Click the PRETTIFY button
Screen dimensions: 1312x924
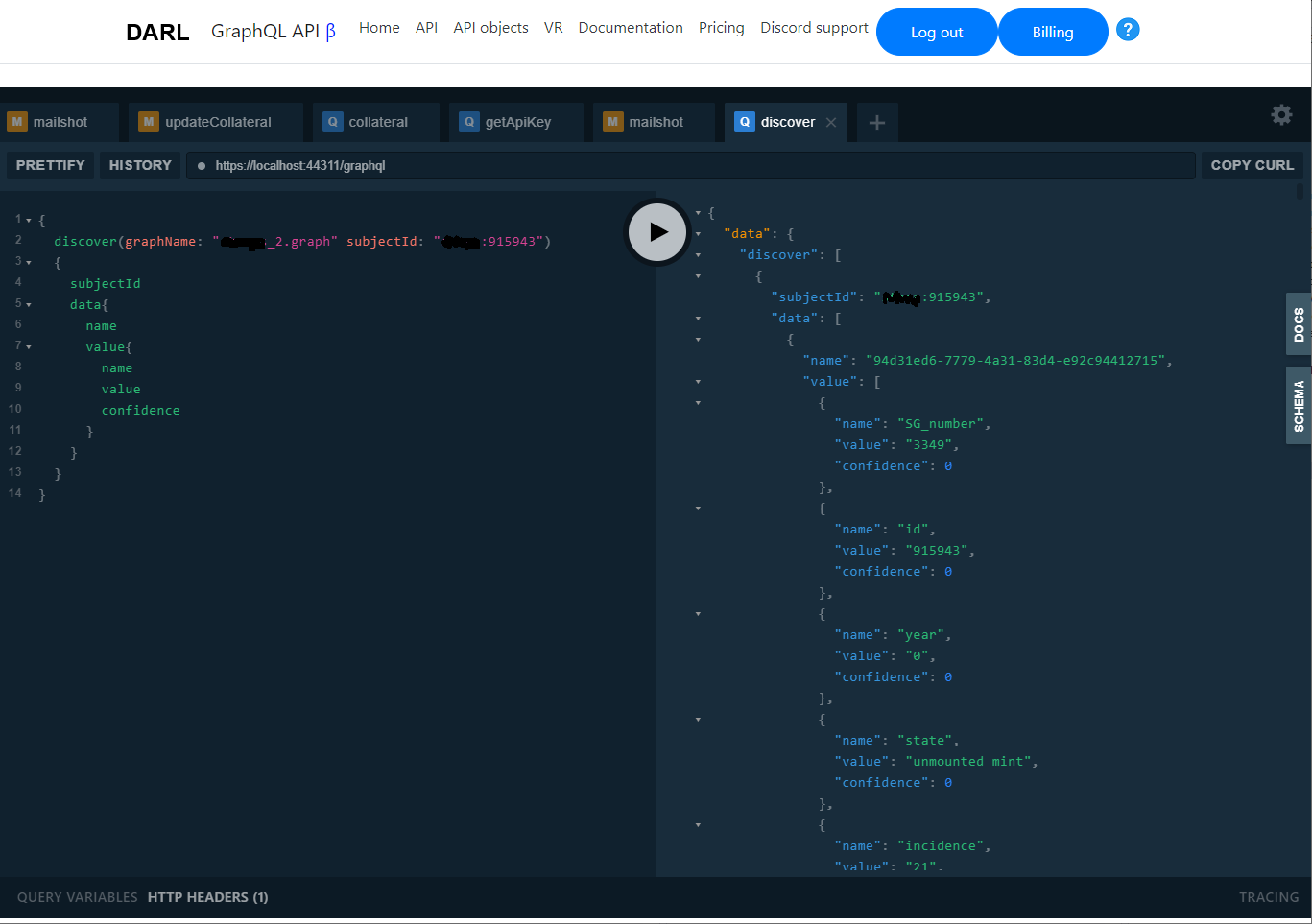click(x=50, y=165)
